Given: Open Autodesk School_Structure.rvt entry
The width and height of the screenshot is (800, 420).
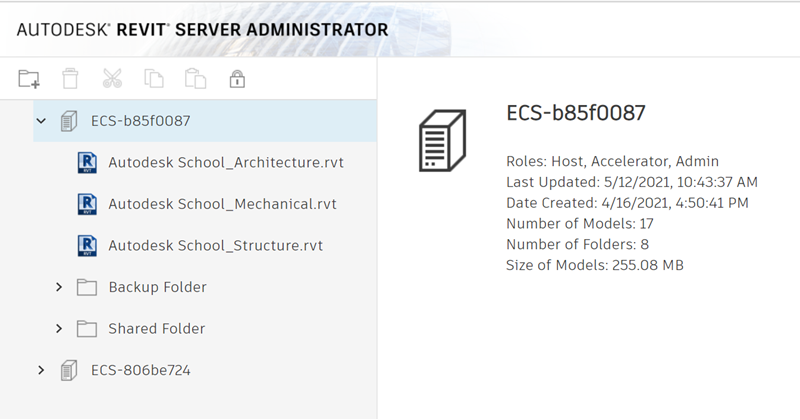Looking at the screenshot, I should click(215, 245).
